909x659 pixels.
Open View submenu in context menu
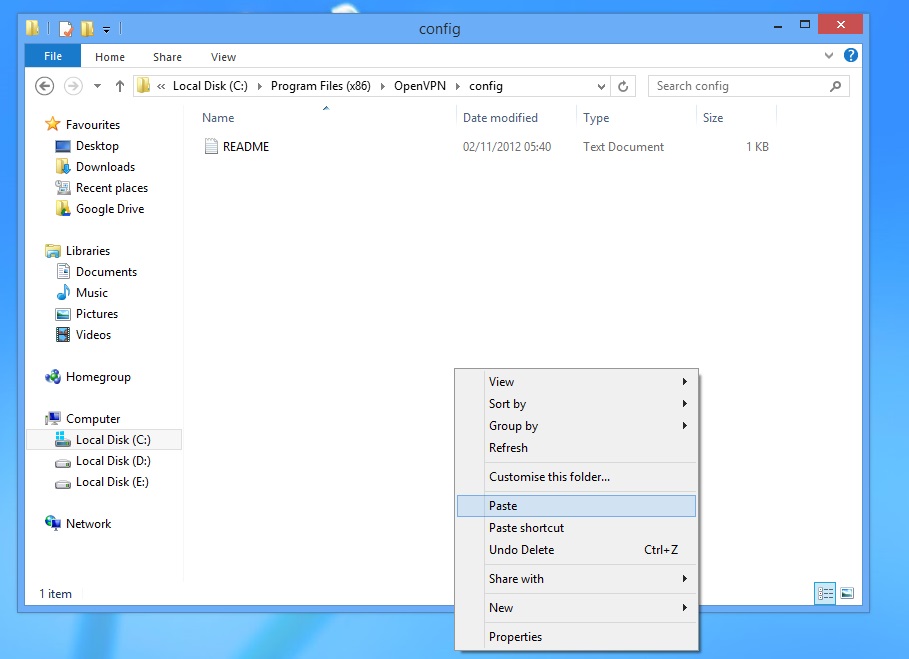pos(576,382)
